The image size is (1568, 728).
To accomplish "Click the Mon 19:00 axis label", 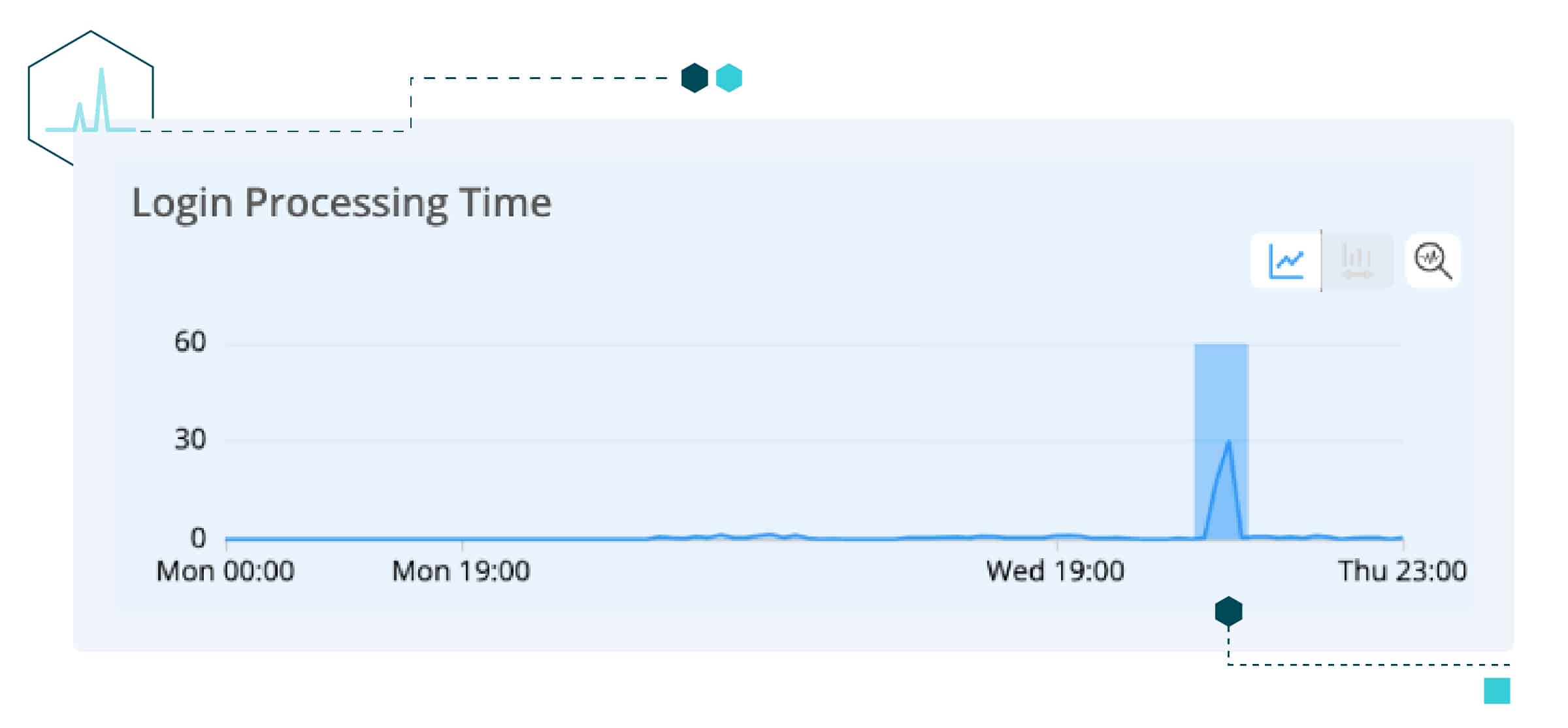I will click(461, 571).
